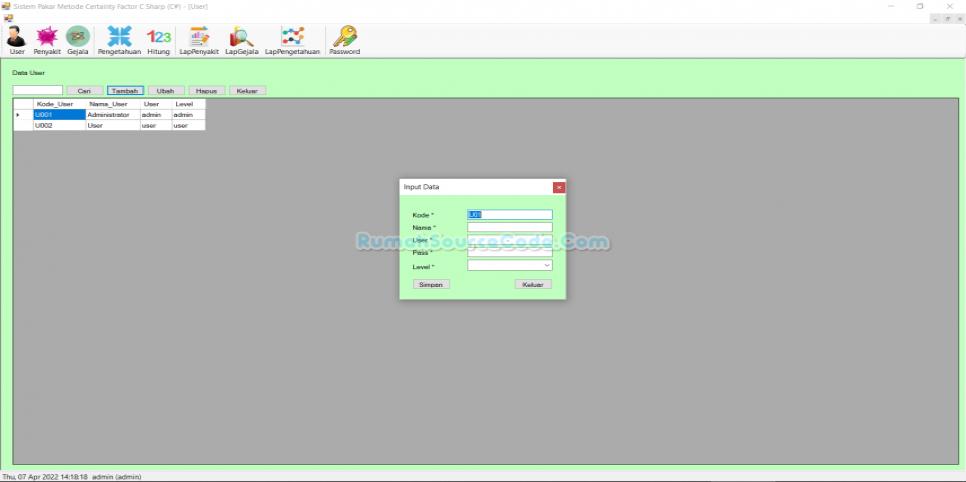Screen dimensions: 966x482
Task: Click the Kode_User column header
Action: 59,104
